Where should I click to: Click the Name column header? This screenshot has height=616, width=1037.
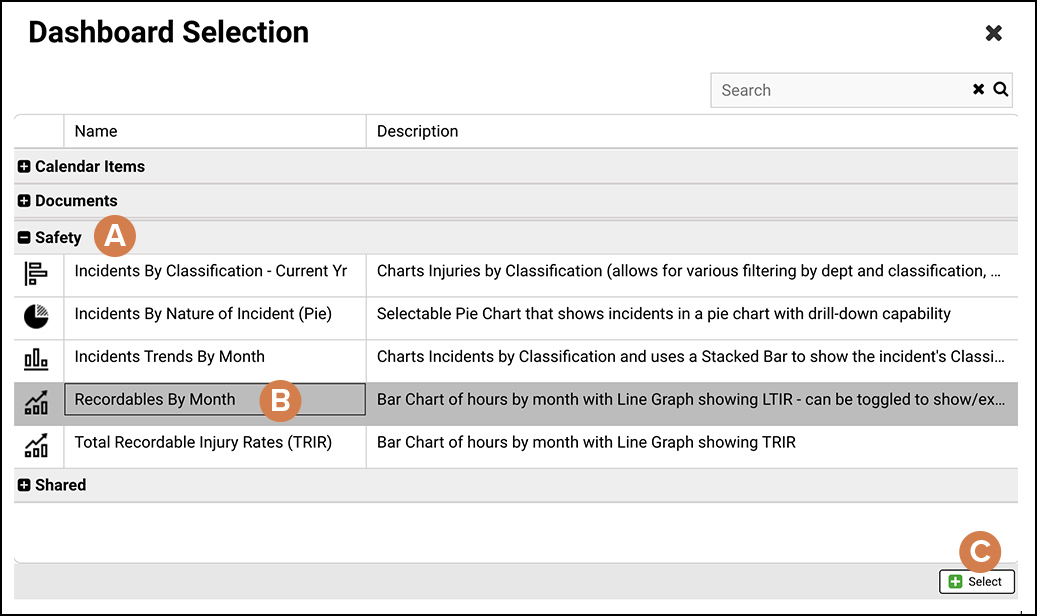click(96, 131)
